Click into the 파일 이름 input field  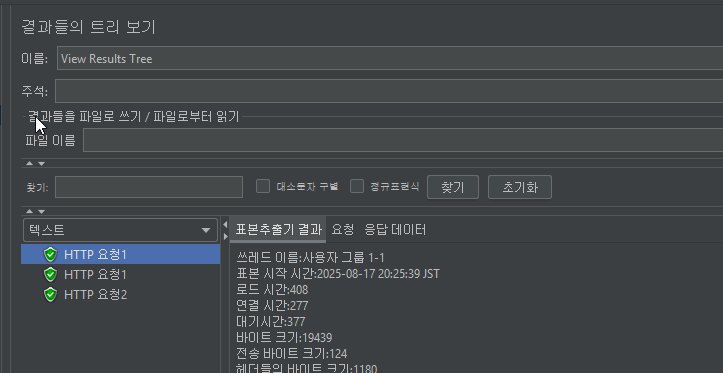403,140
